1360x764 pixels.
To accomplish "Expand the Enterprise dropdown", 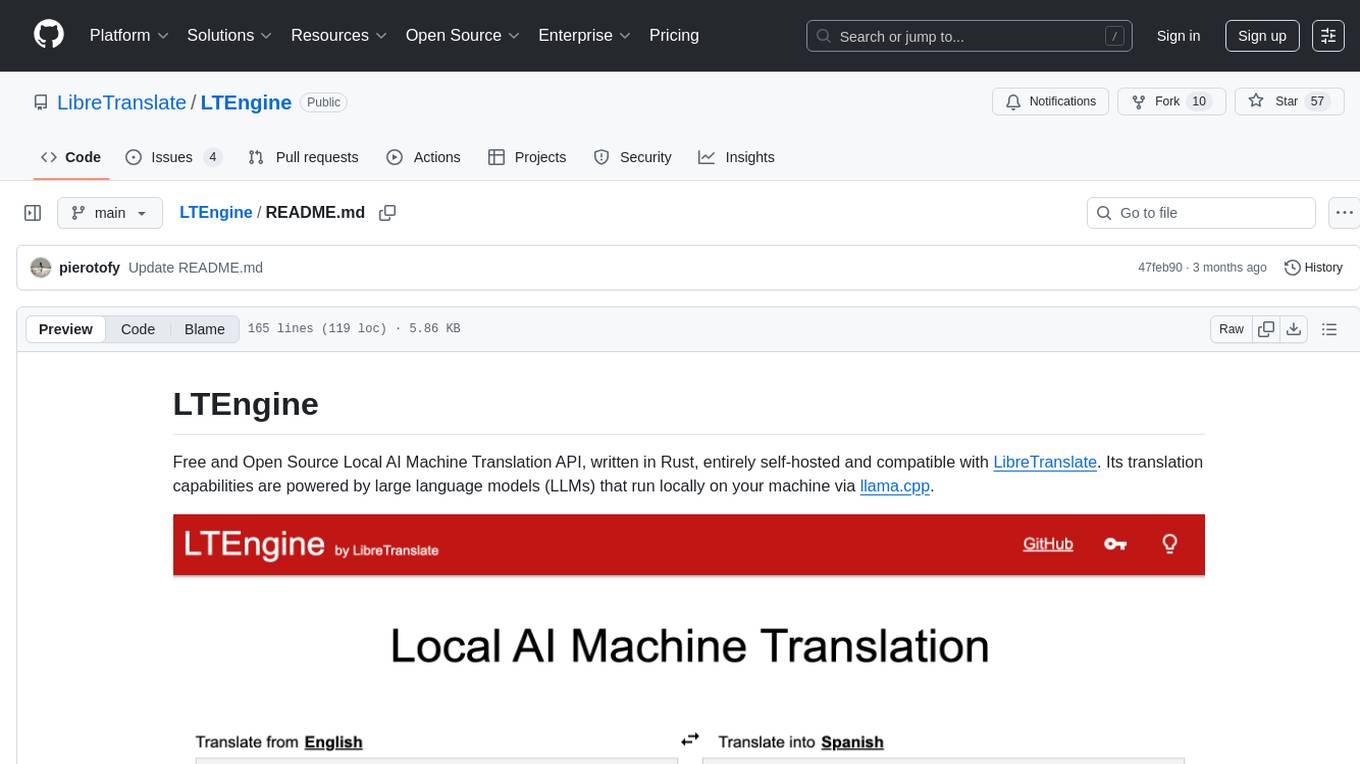I will pyautogui.click(x=585, y=35).
